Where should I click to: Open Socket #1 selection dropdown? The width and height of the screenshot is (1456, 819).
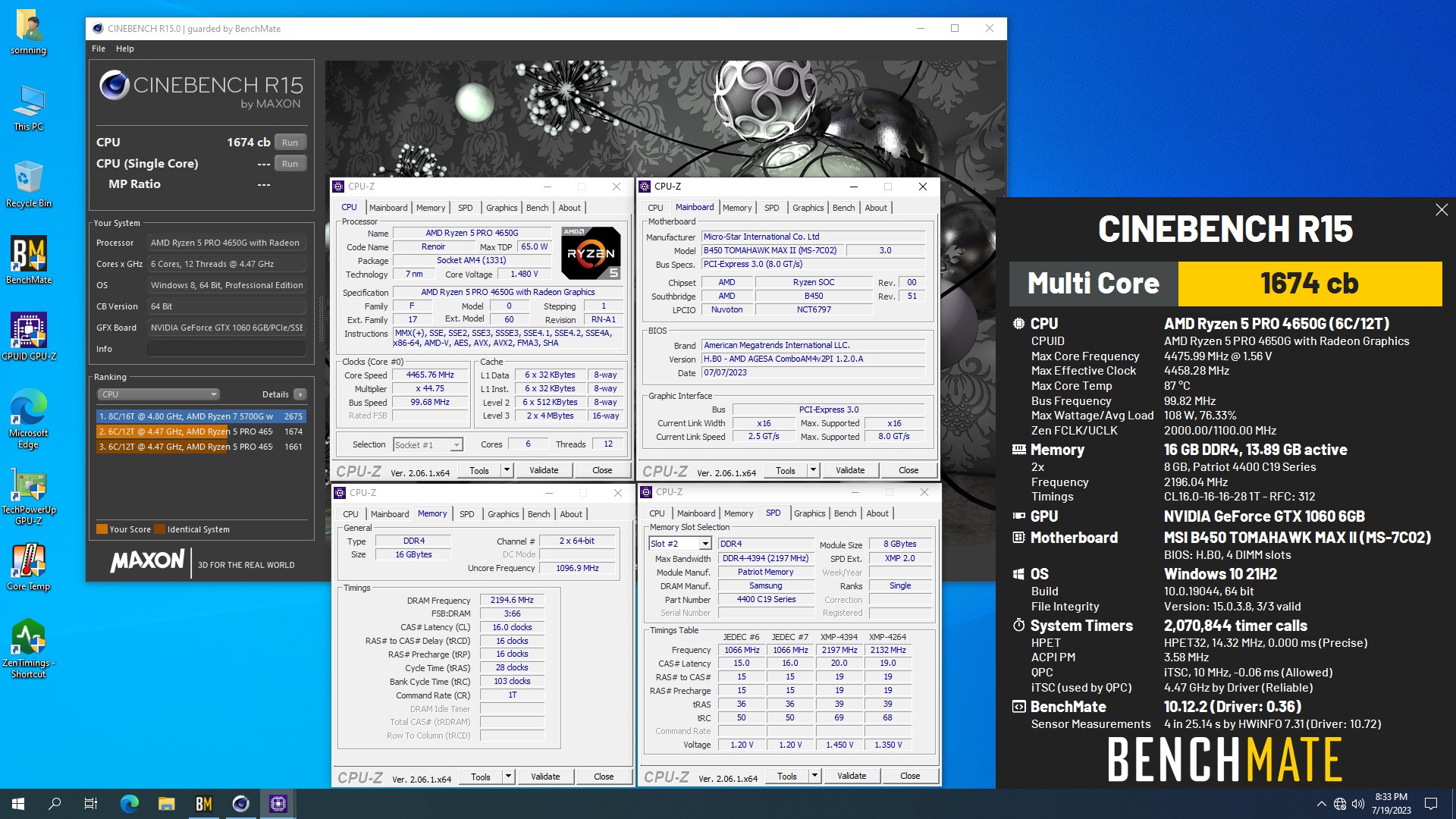click(x=428, y=445)
